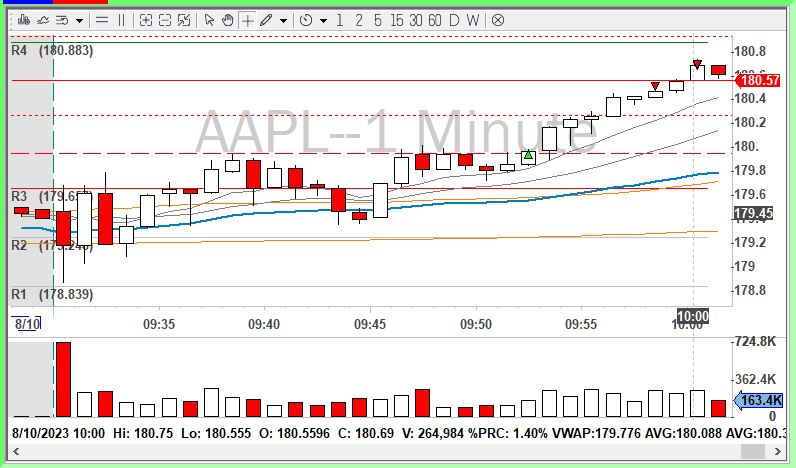Open the indicators/studies line icon
This screenshot has width=796, height=468.
43,20
